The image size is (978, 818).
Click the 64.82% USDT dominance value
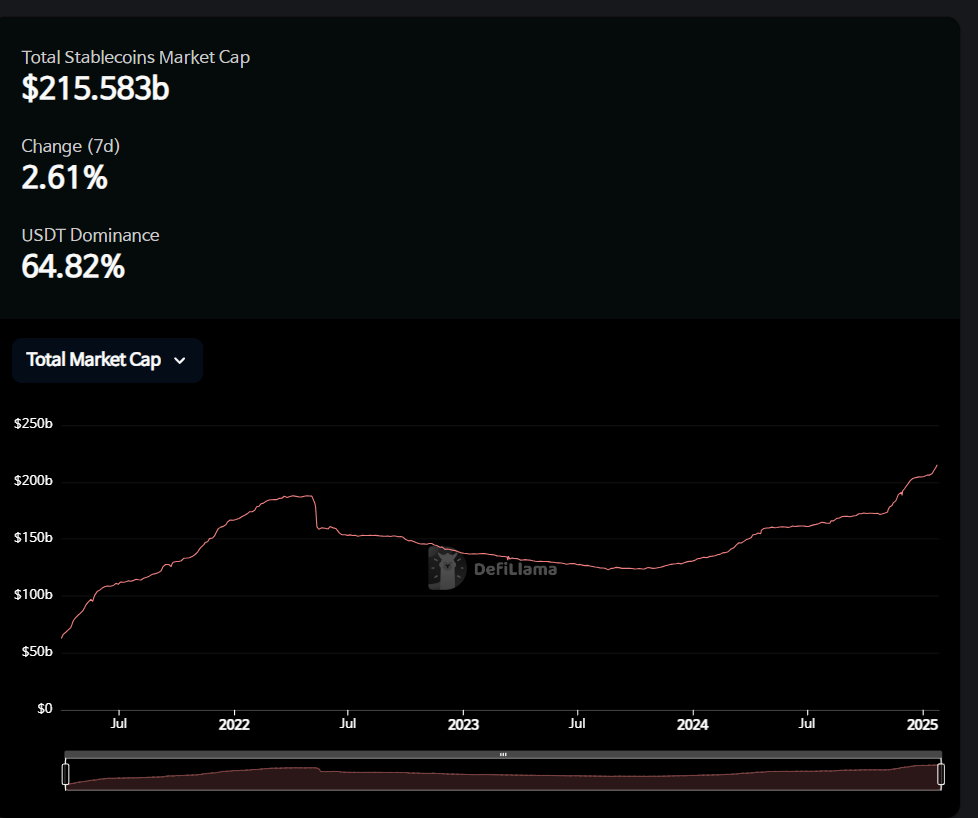point(73,266)
